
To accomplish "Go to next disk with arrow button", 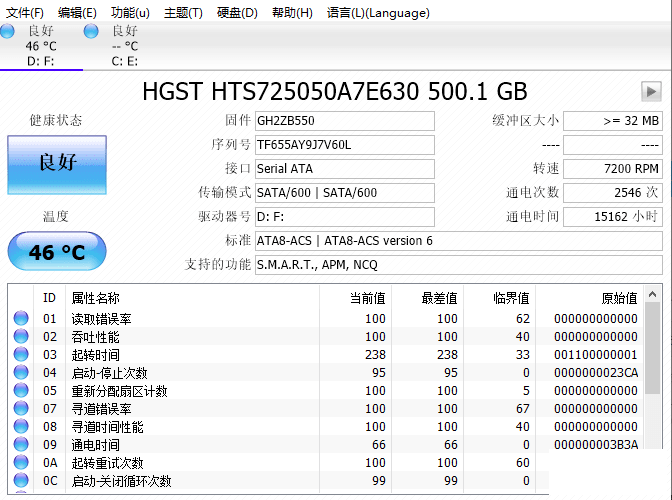I will tap(651, 91).
